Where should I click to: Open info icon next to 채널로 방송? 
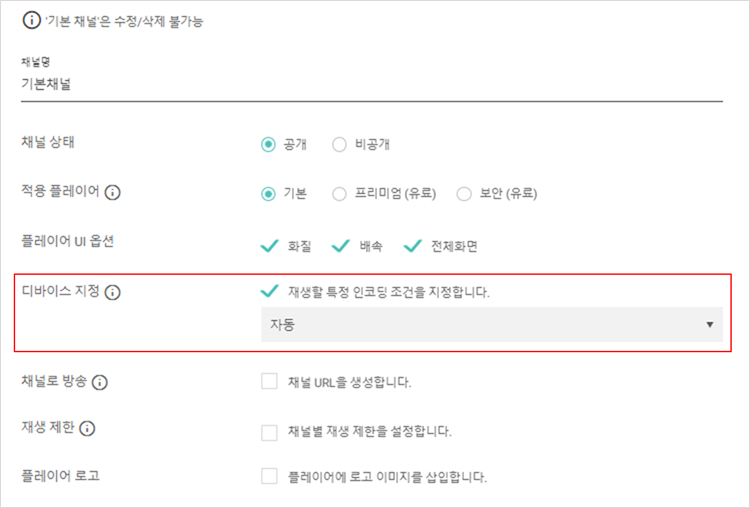coord(99,382)
